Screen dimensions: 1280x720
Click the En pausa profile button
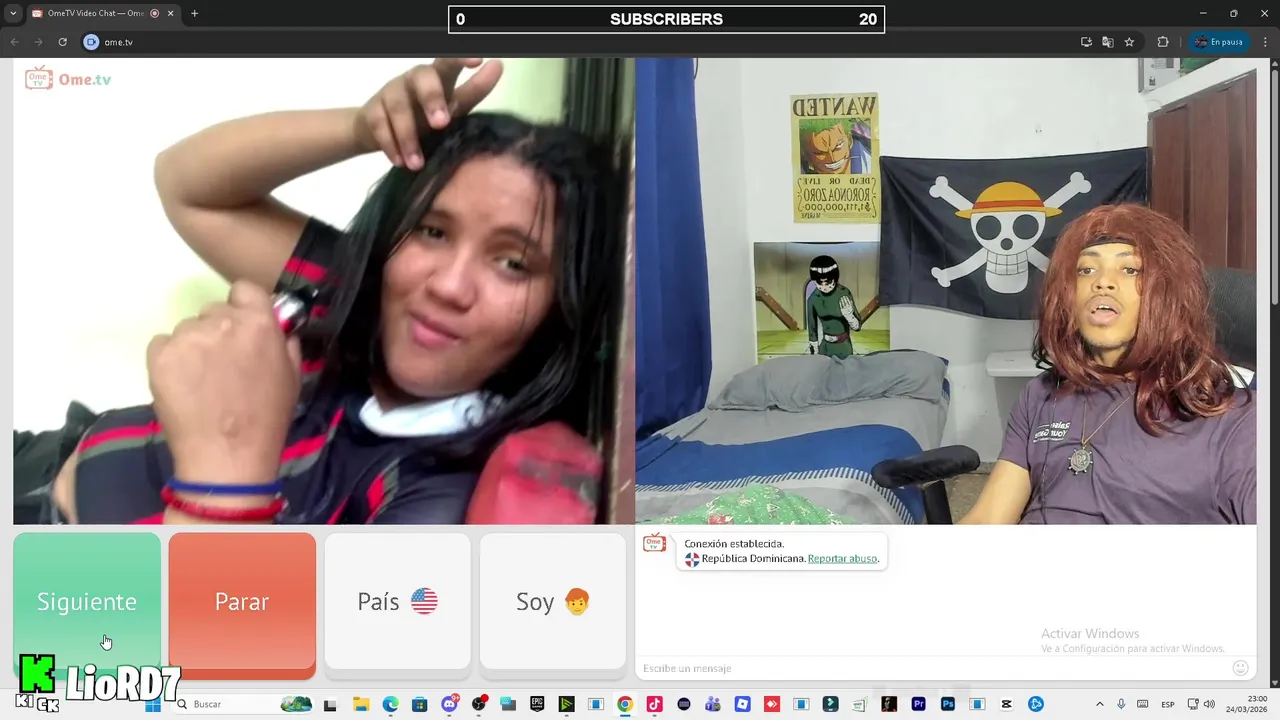[x=1218, y=42]
